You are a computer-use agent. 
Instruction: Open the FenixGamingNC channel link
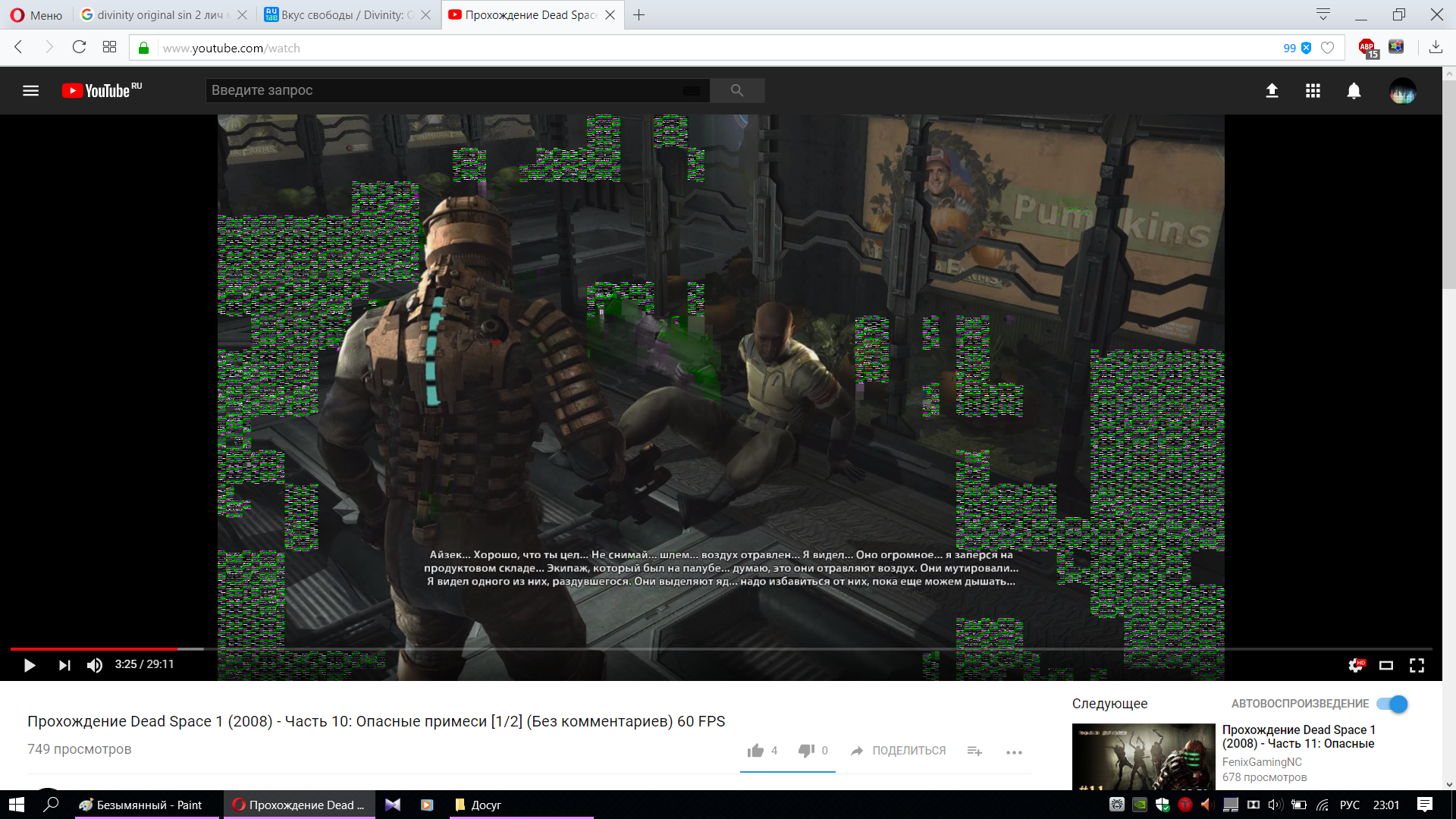tap(1262, 762)
